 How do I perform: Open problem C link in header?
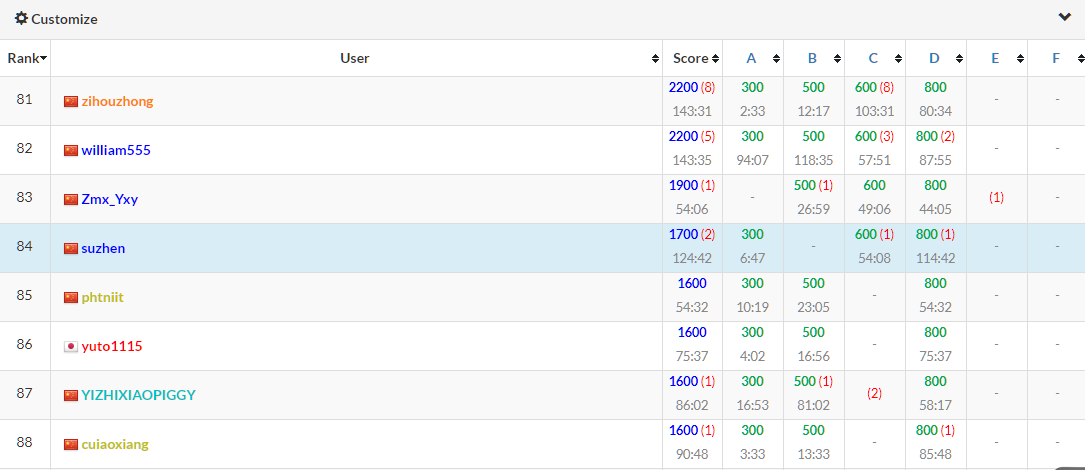coord(873,58)
